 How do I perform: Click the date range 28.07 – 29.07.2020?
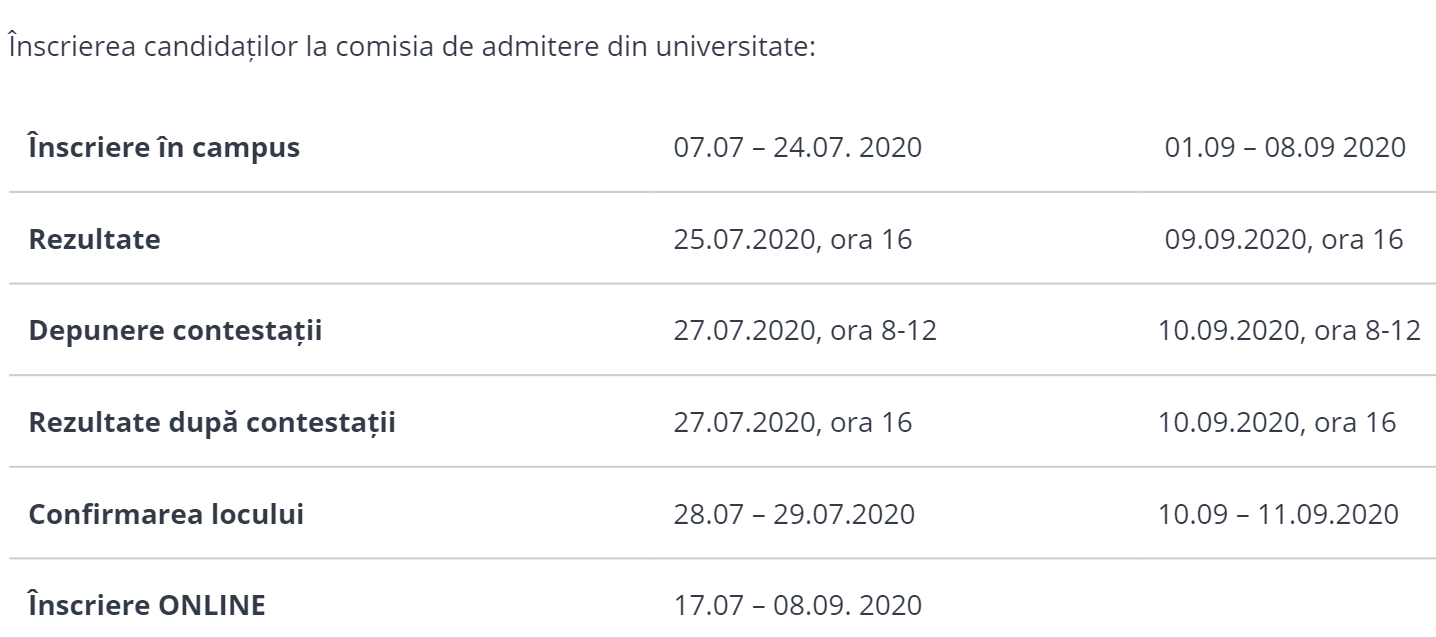[794, 515]
